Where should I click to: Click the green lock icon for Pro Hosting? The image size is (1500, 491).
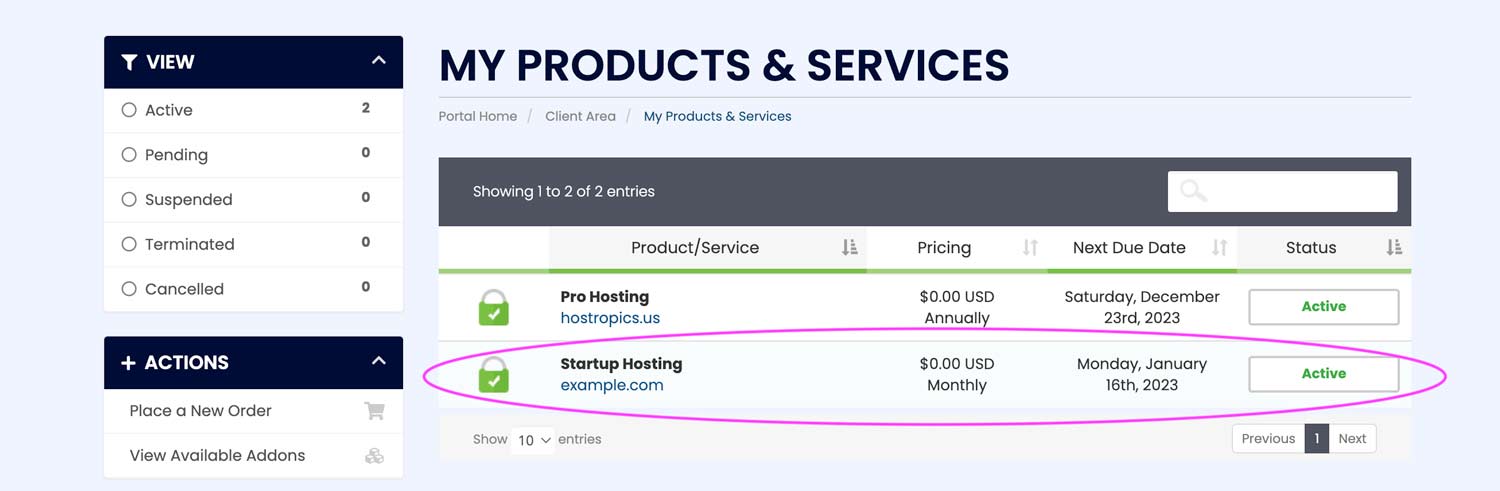[x=493, y=307]
